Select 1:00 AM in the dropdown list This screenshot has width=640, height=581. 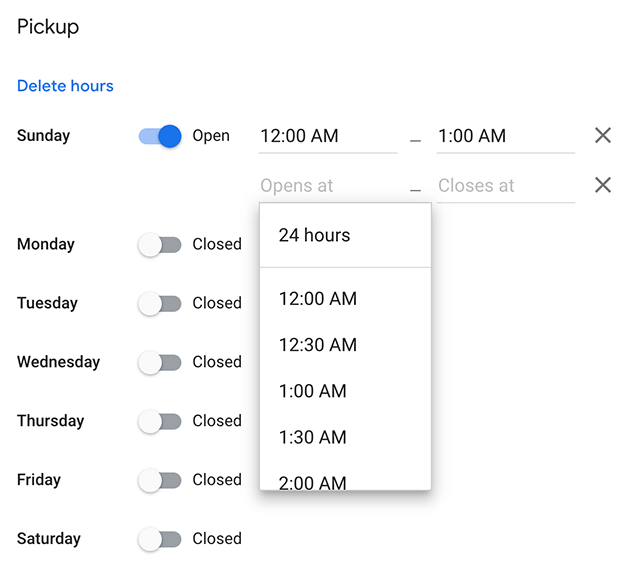tap(313, 391)
